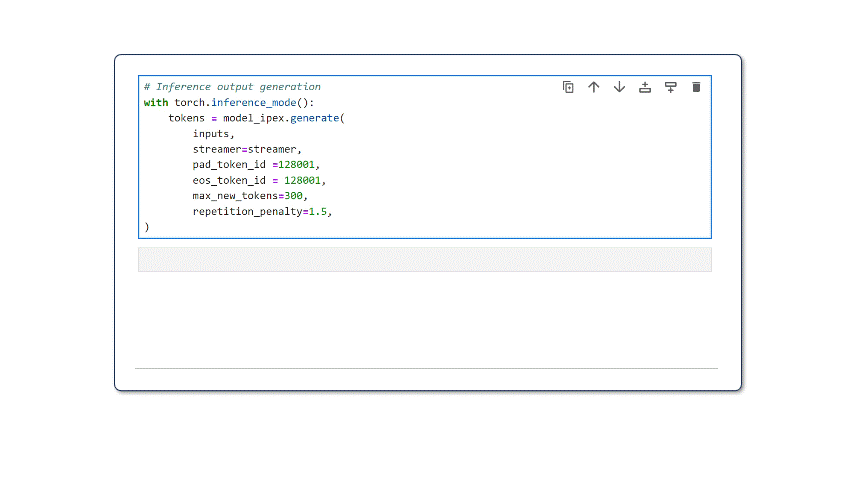
Task: Click the pad_token_id value 128001
Action: click(x=298, y=165)
